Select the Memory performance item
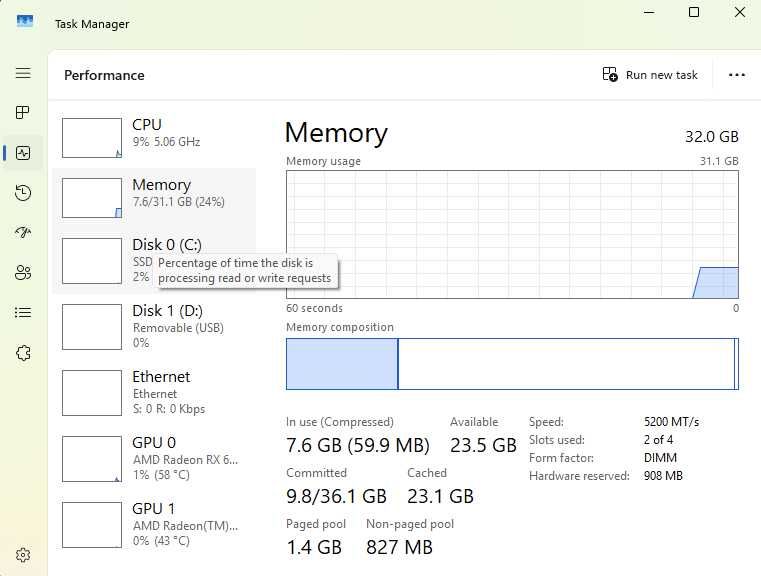This screenshot has height=576, width=761. click(x=154, y=197)
